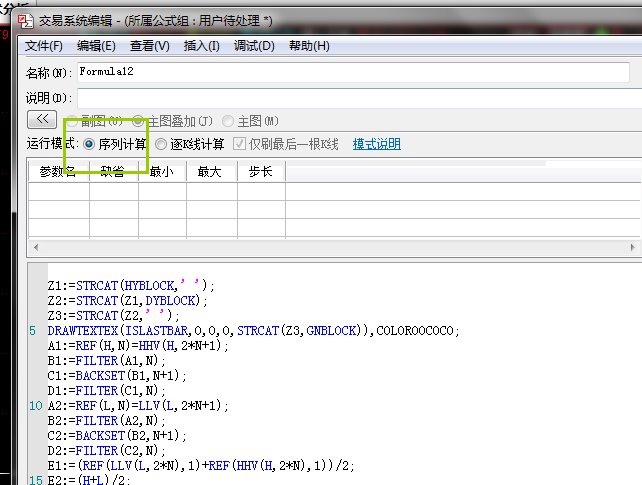
Task: Open the 插入(I) menu
Action: point(202,46)
